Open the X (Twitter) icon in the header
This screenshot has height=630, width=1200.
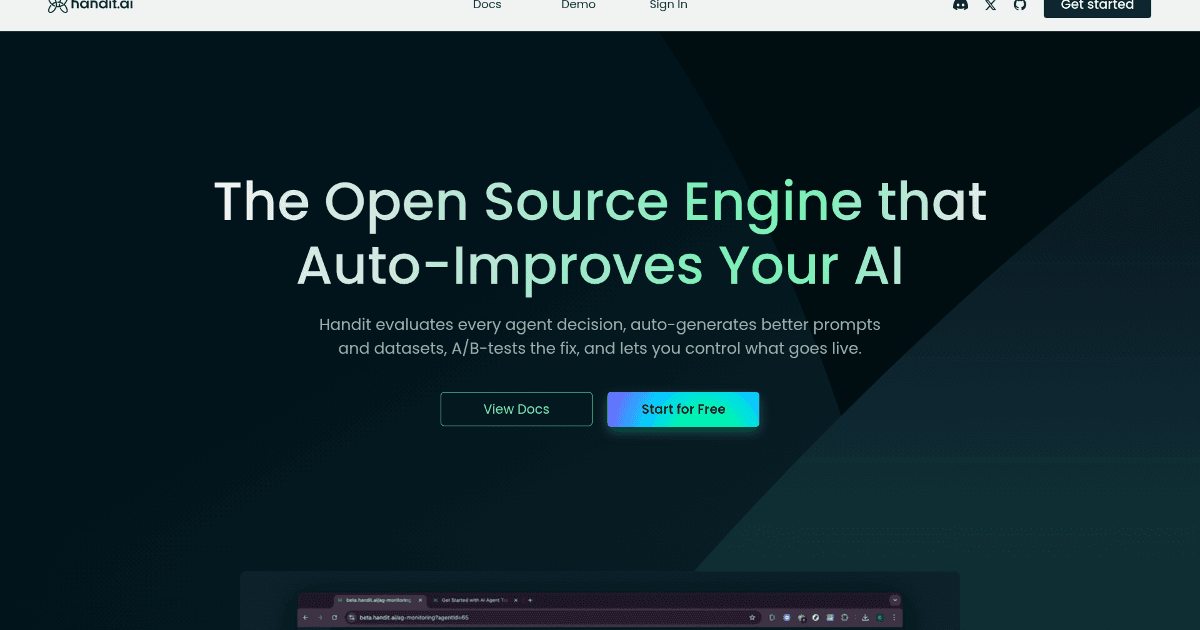990,5
